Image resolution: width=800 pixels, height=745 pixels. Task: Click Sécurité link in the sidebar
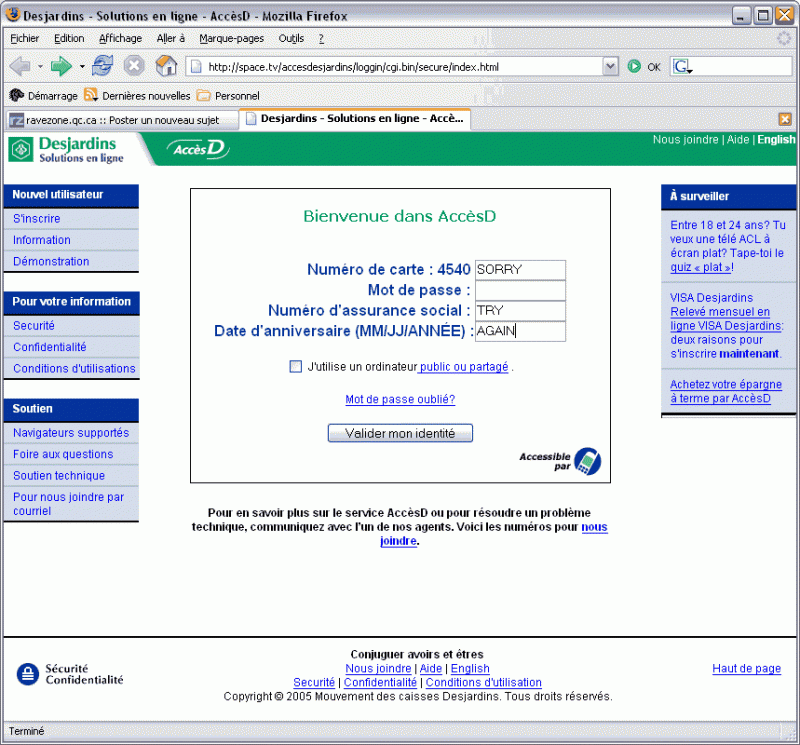tap(34, 326)
